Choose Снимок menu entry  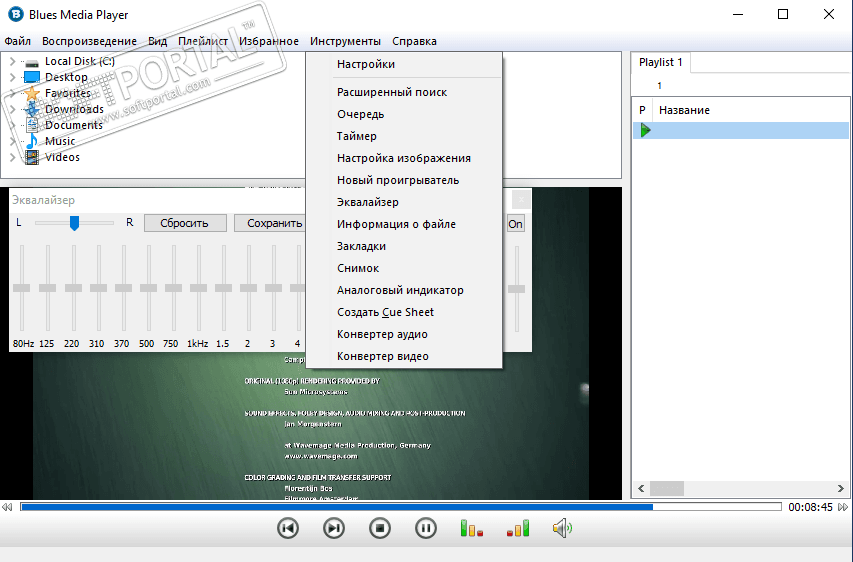(404, 268)
